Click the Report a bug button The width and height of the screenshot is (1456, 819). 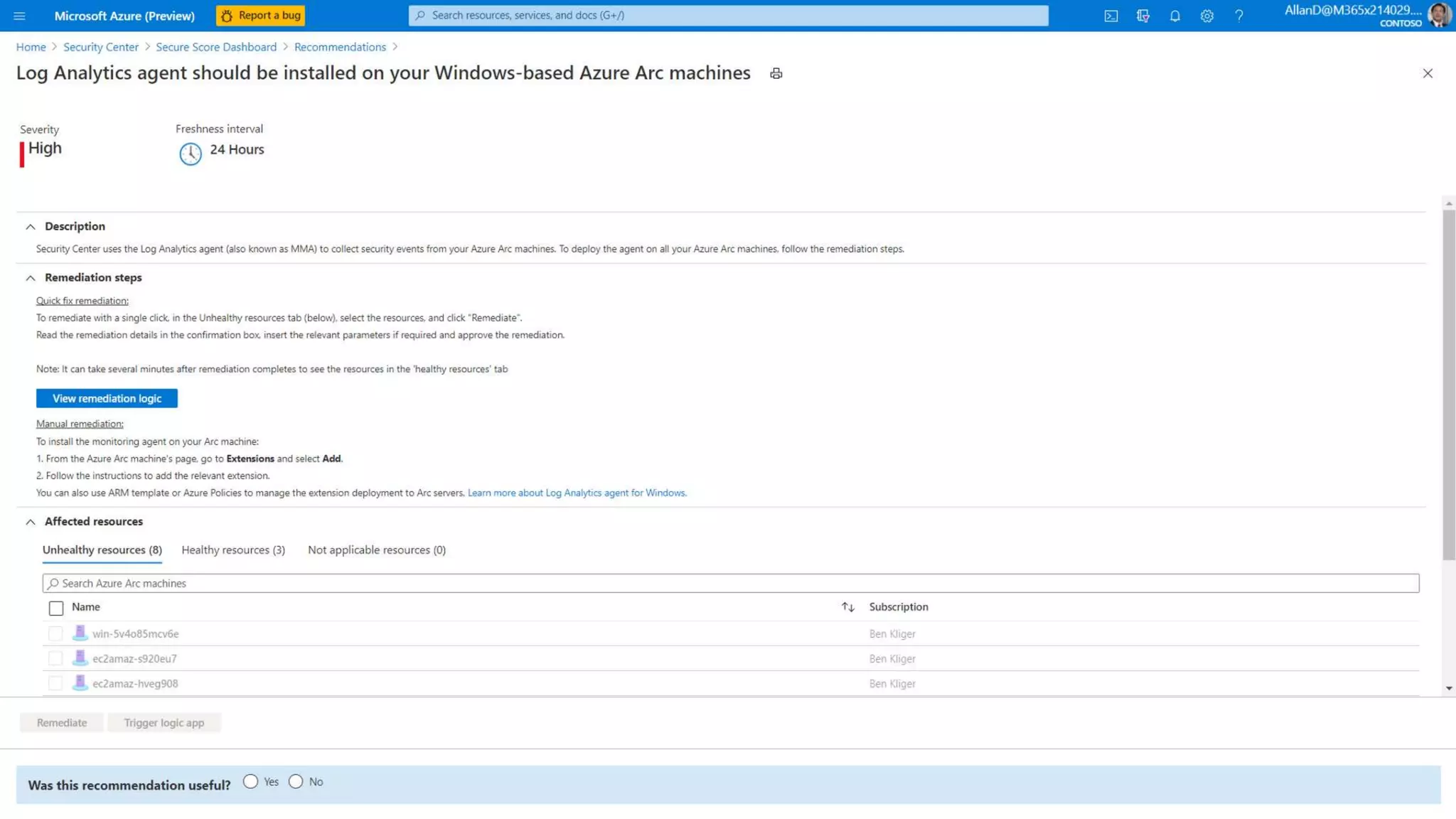(260, 16)
